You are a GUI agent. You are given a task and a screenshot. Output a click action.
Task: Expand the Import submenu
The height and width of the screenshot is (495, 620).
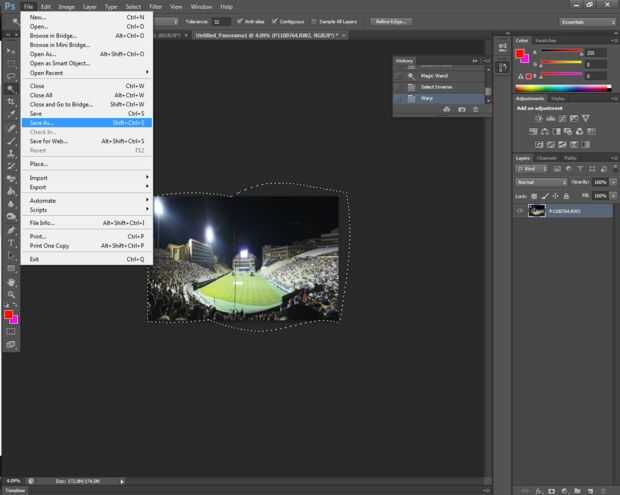click(x=87, y=178)
